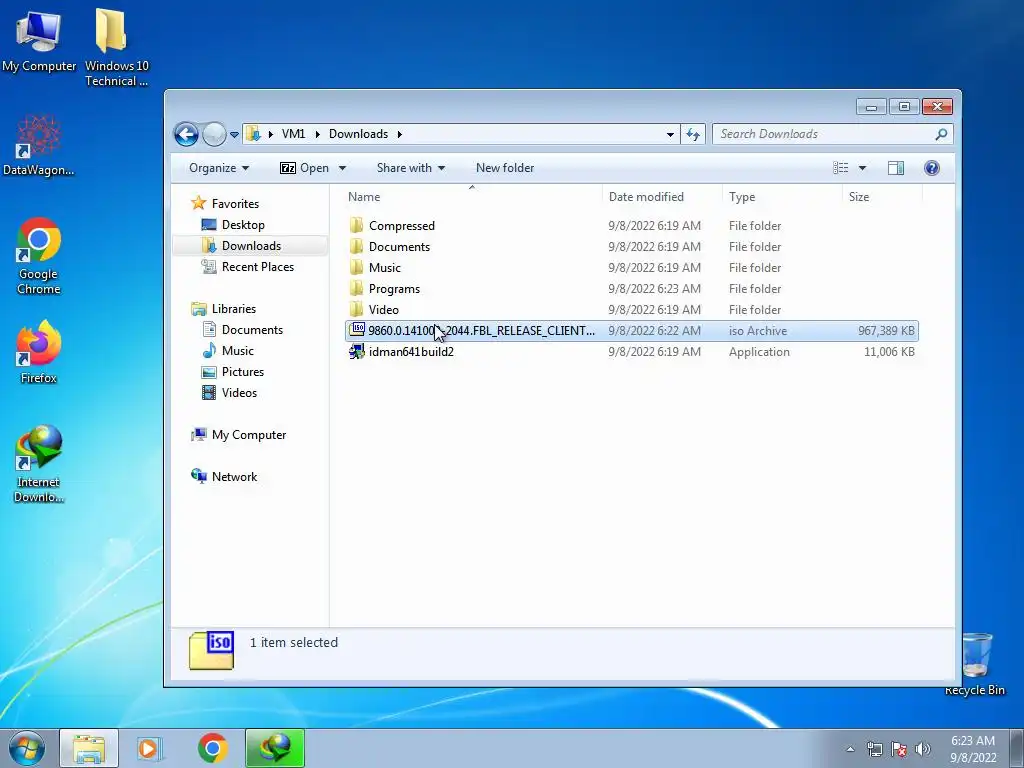This screenshot has height=768, width=1024.
Task: Sort by Size column header
Action: click(x=882, y=197)
